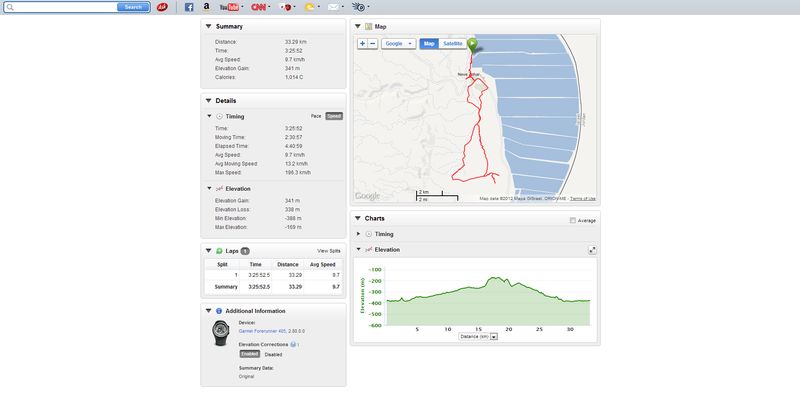Click the elevation icon in Charts section
Image resolution: width=800 pixels, height=394 pixels.
tap(369, 250)
